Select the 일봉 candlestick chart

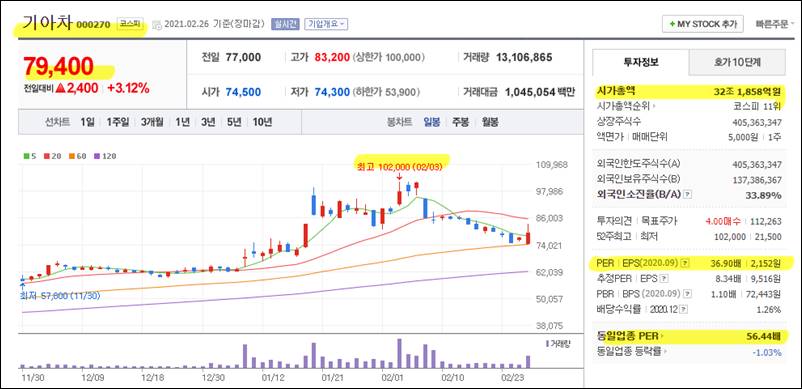point(431,122)
